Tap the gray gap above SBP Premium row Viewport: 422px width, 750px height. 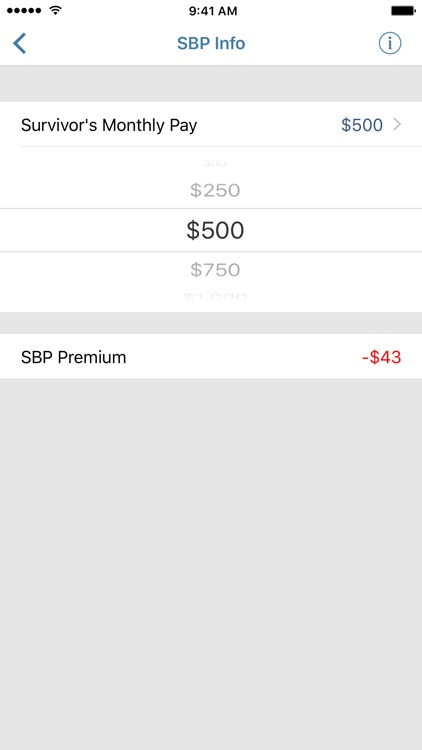pos(211,323)
